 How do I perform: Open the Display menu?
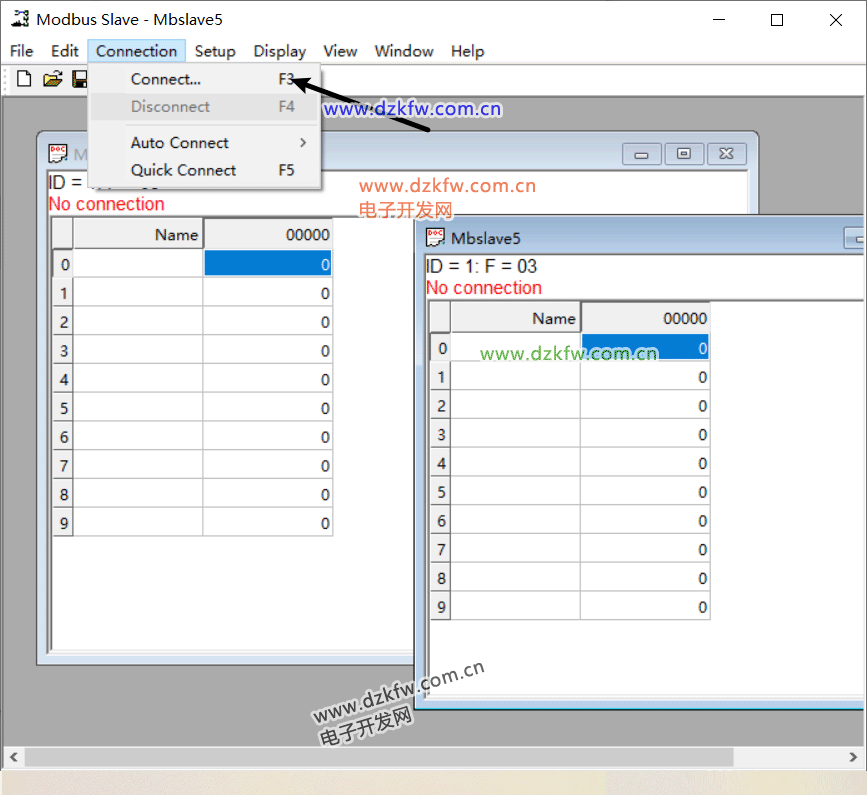pyautogui.click(x=279, y=51)
